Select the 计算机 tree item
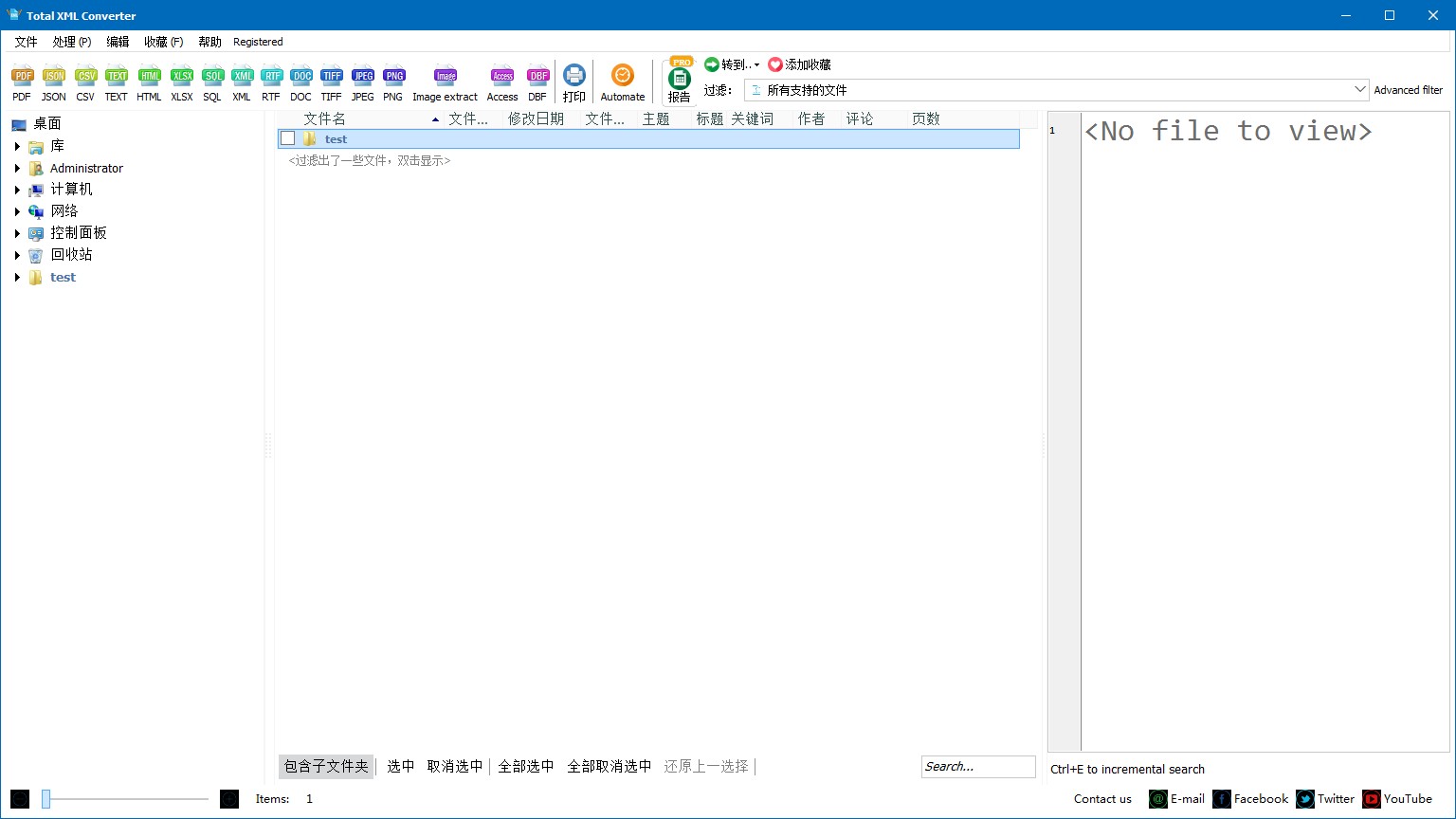This screenshot has width=1456, height=819. (x=71, y=190)
